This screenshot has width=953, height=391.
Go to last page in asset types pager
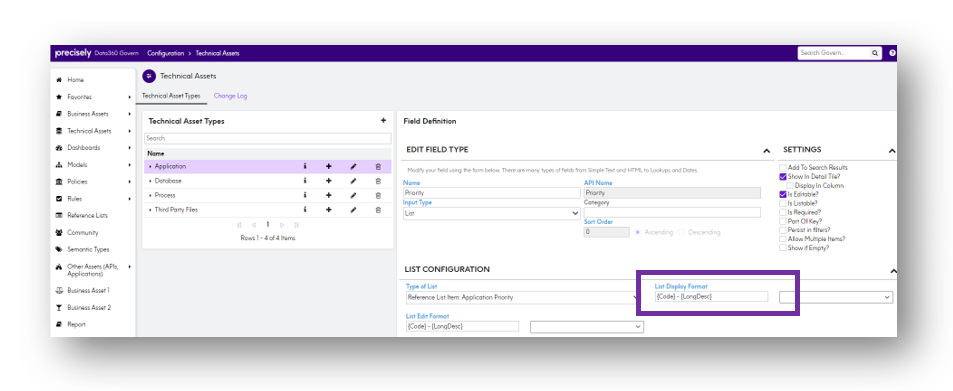297,225
